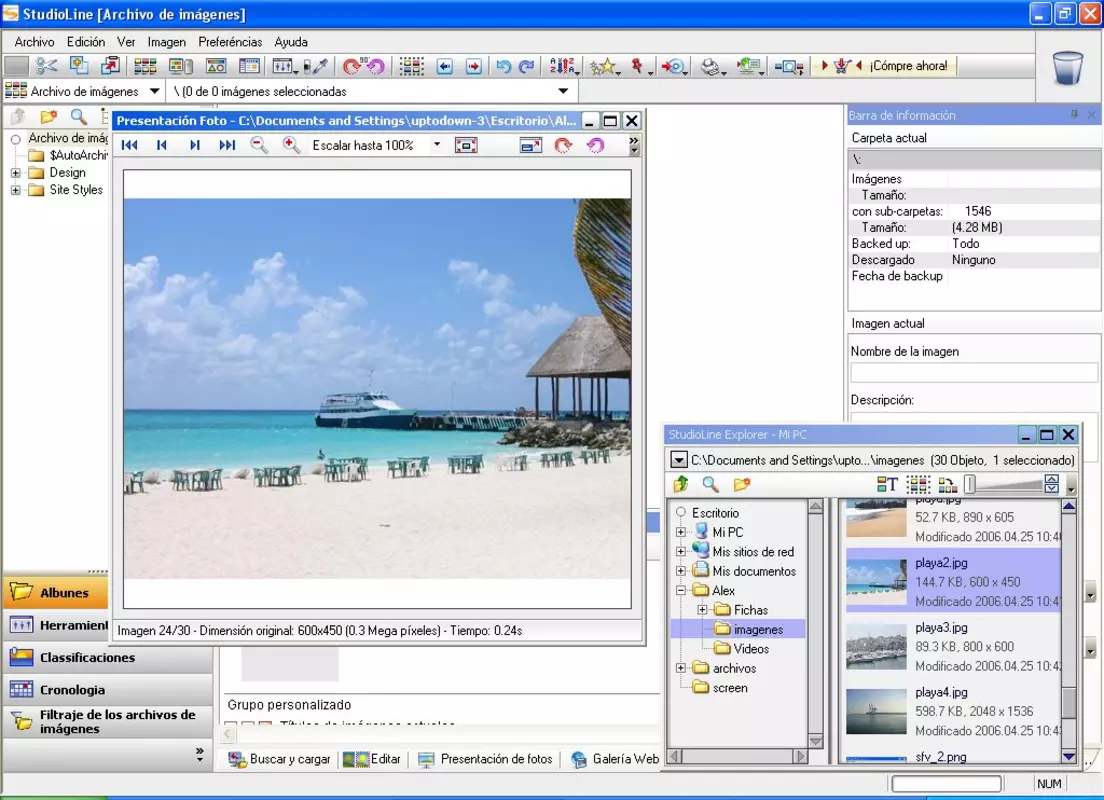Click the Nombre de la imagen field

(x=974, y=372)
